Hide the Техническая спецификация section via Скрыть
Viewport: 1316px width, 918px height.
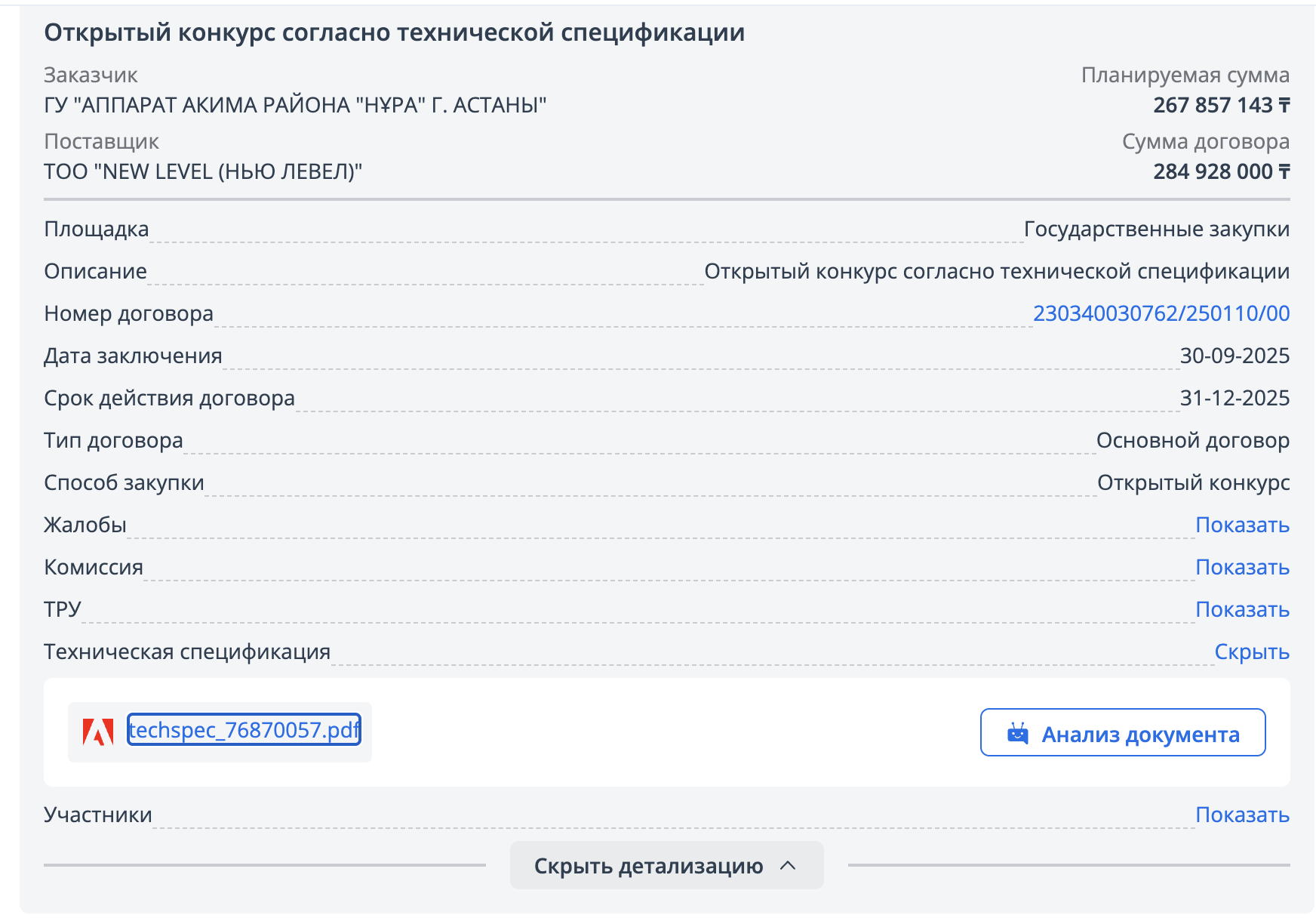[x=1251, y=652]
